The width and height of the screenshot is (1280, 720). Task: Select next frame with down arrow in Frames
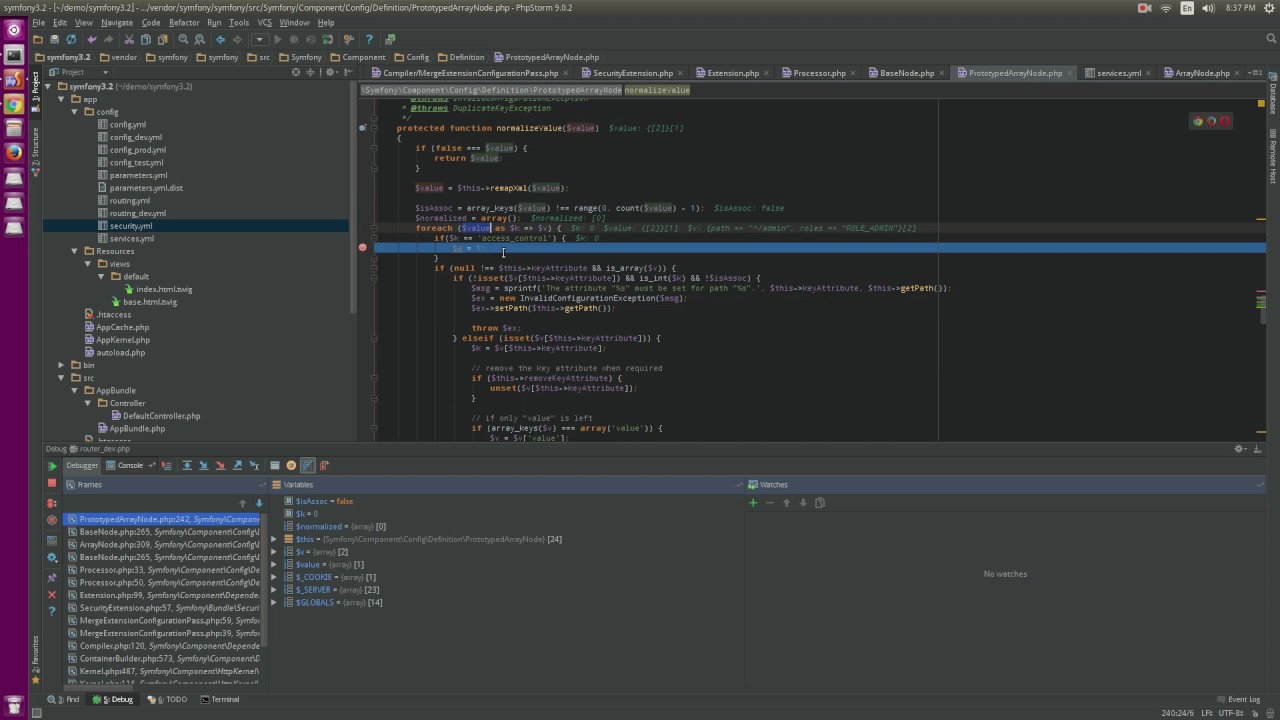[259, 503]
